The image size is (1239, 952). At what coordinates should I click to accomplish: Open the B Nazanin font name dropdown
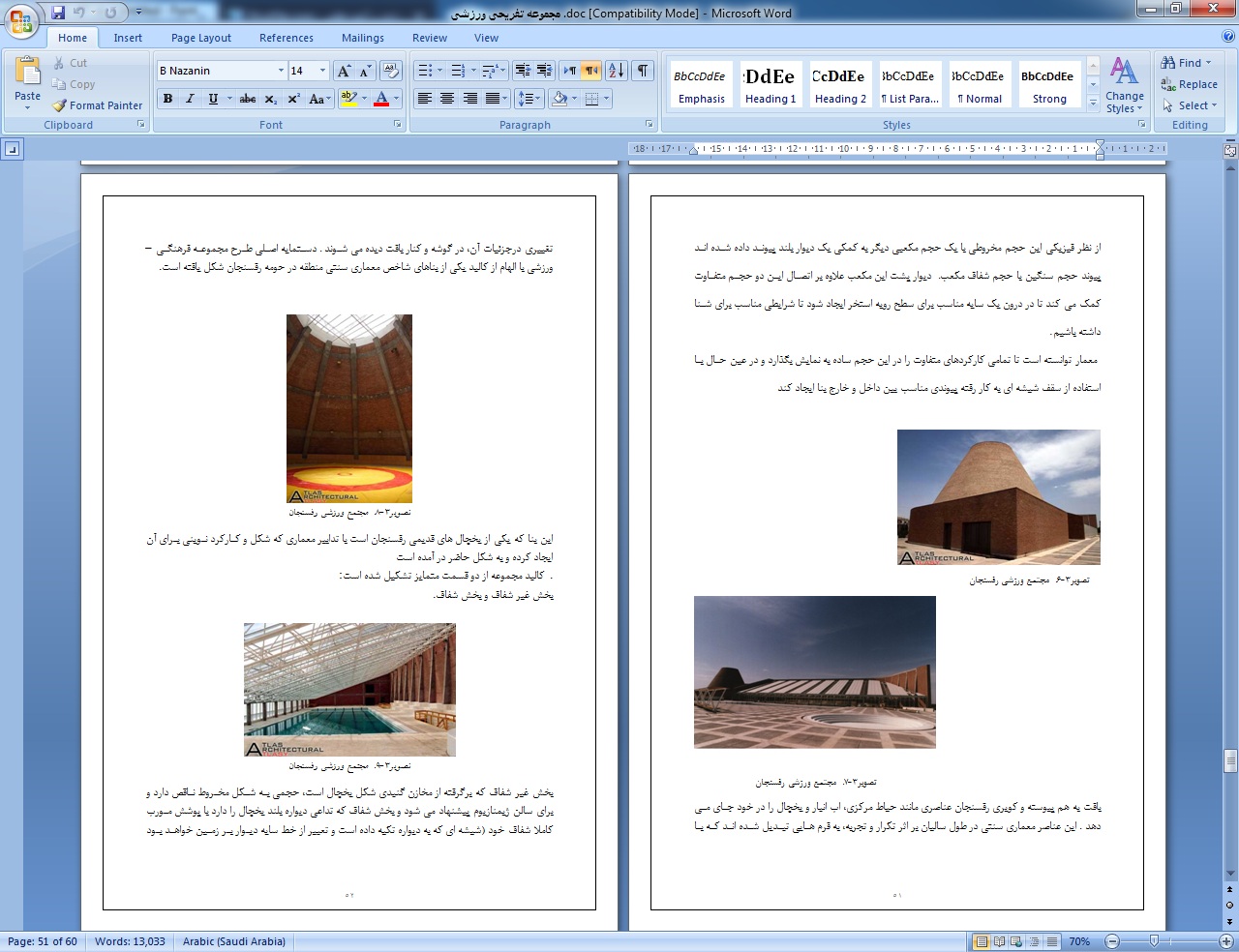(x=281, y=71)
